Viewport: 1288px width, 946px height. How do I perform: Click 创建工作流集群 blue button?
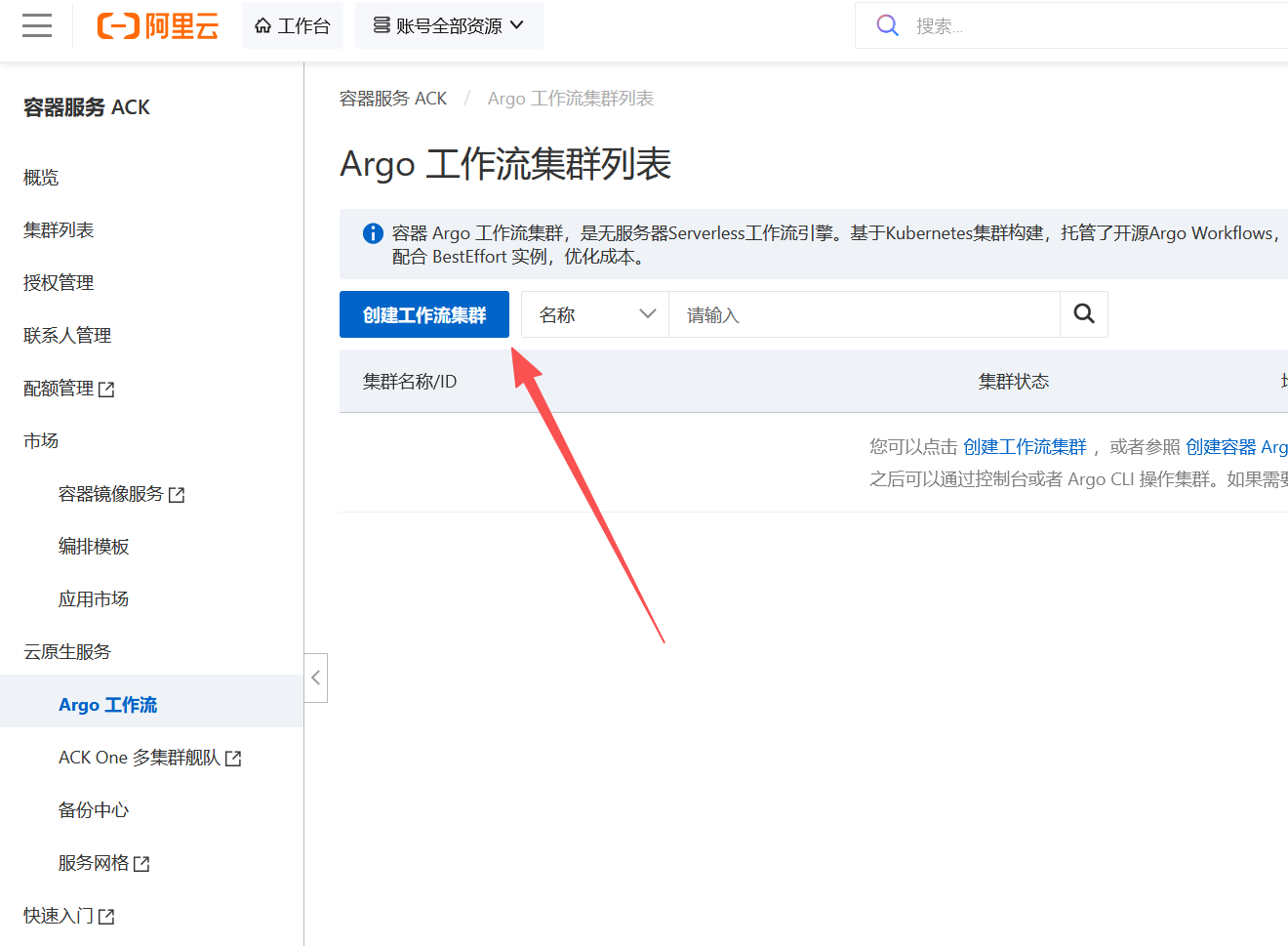point(424,314)
